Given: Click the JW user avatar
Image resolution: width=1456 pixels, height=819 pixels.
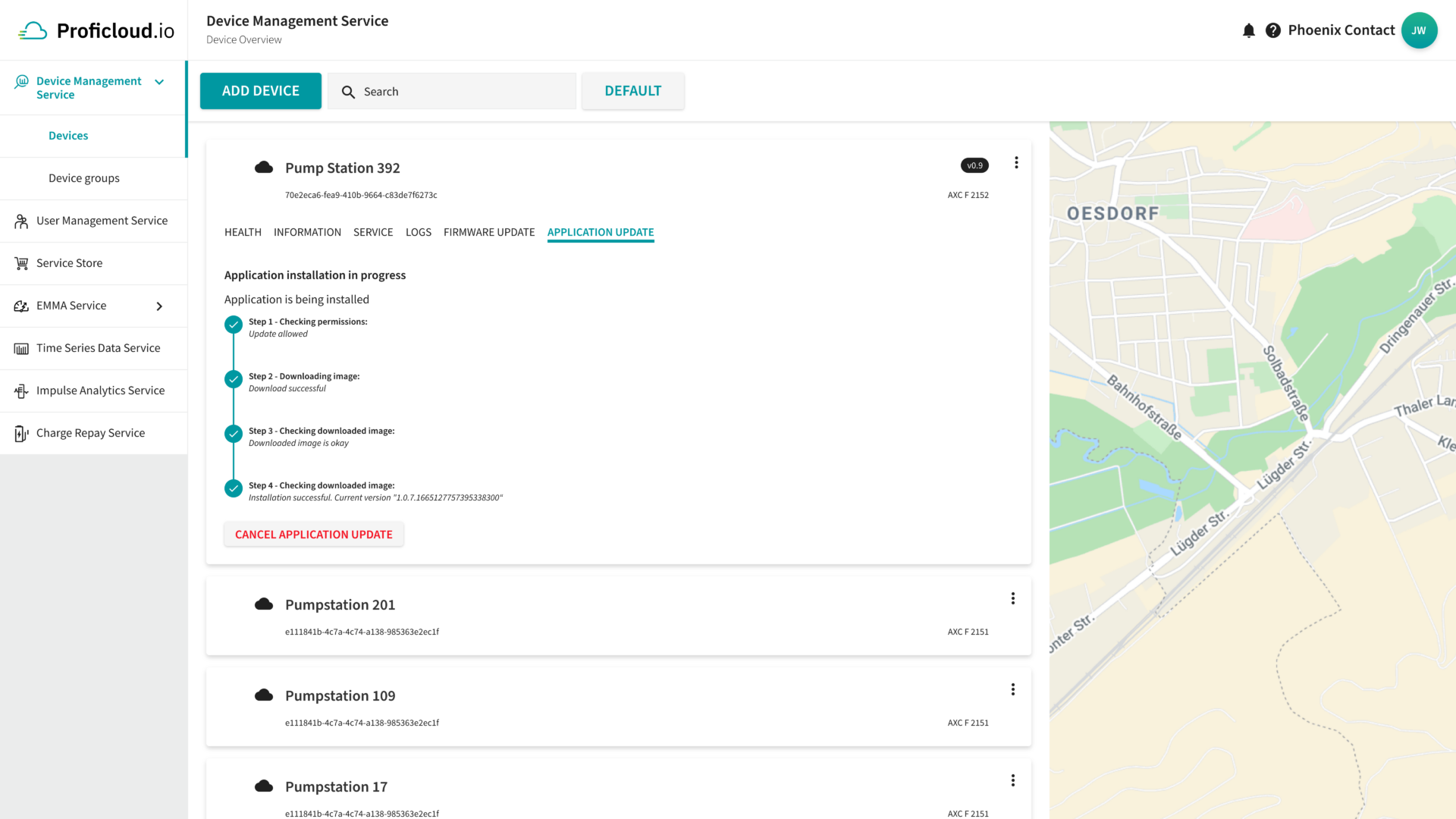Looking at the screenshot, I should pyautogui.click(x=1419, y=30).
